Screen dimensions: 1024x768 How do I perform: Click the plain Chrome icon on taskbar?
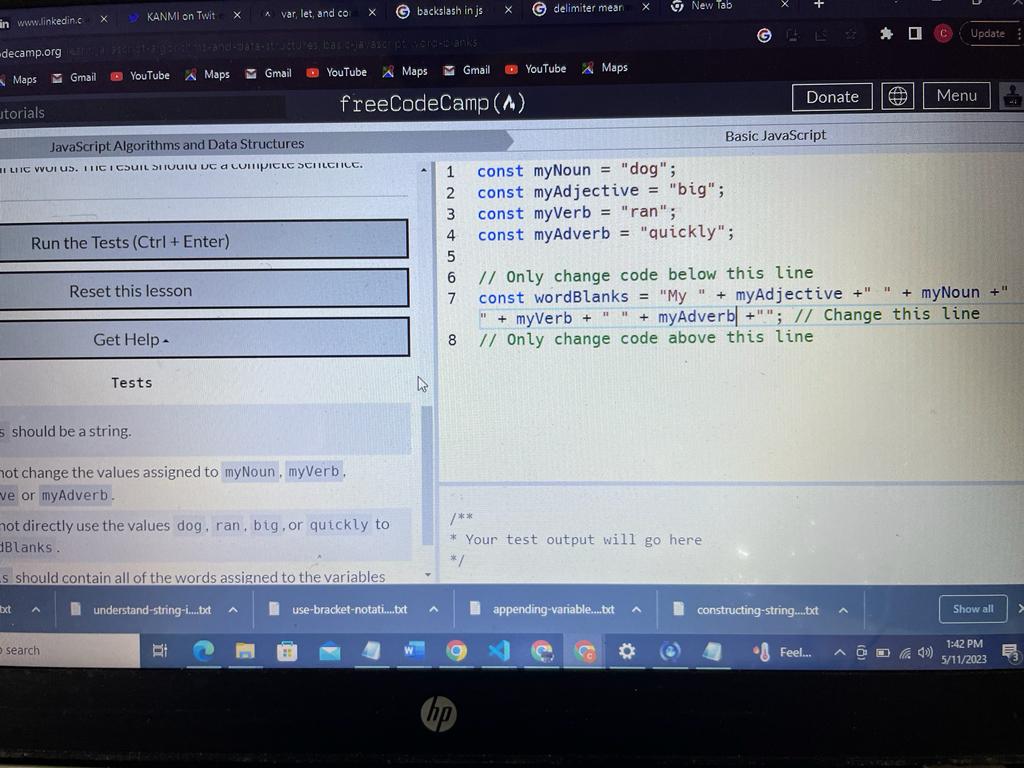coord(456,650)
